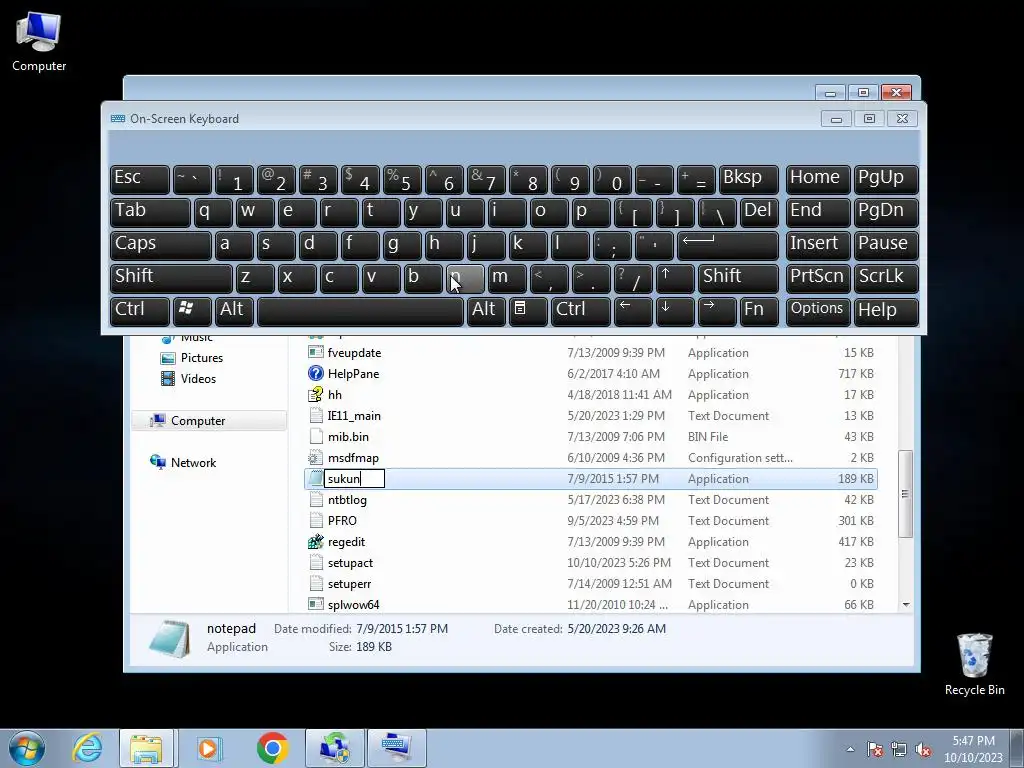Click the scrollbar down arrow in Explorer
The width and height of the screenshot is (1024, 768).
[x=906, y=605]
